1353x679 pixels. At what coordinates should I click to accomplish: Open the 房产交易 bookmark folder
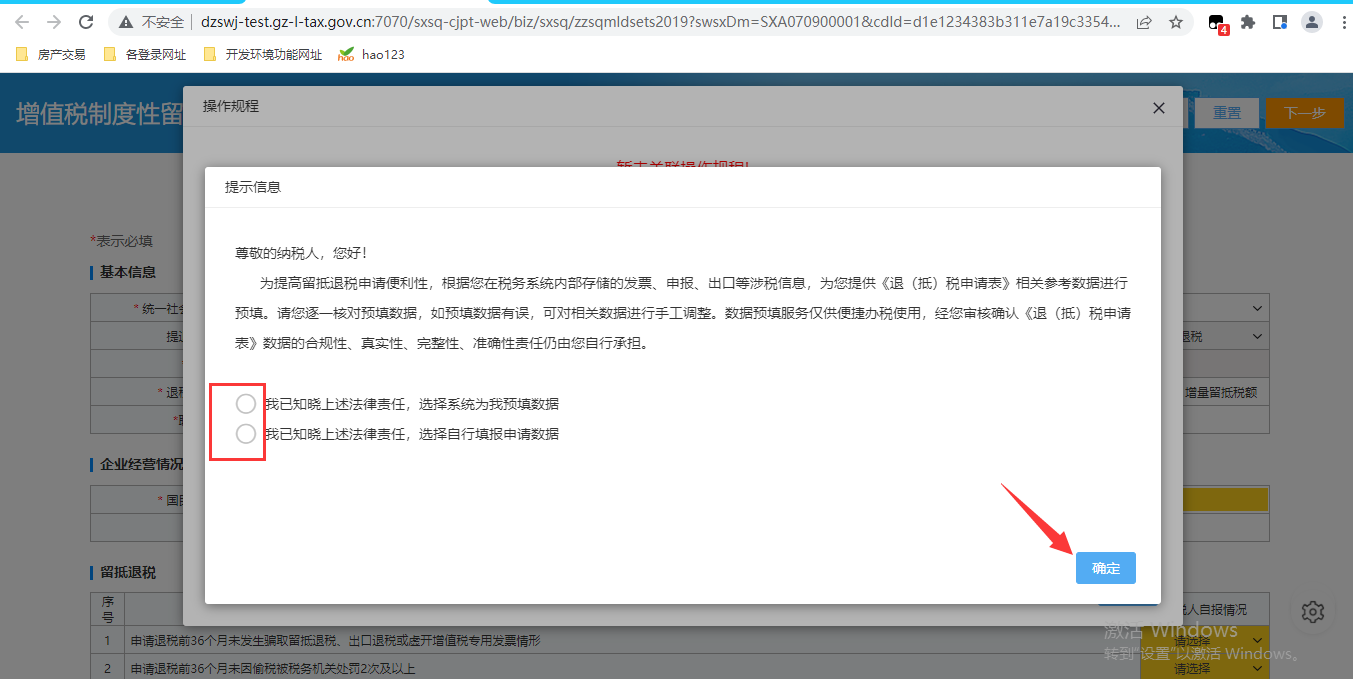click(52, 55)
